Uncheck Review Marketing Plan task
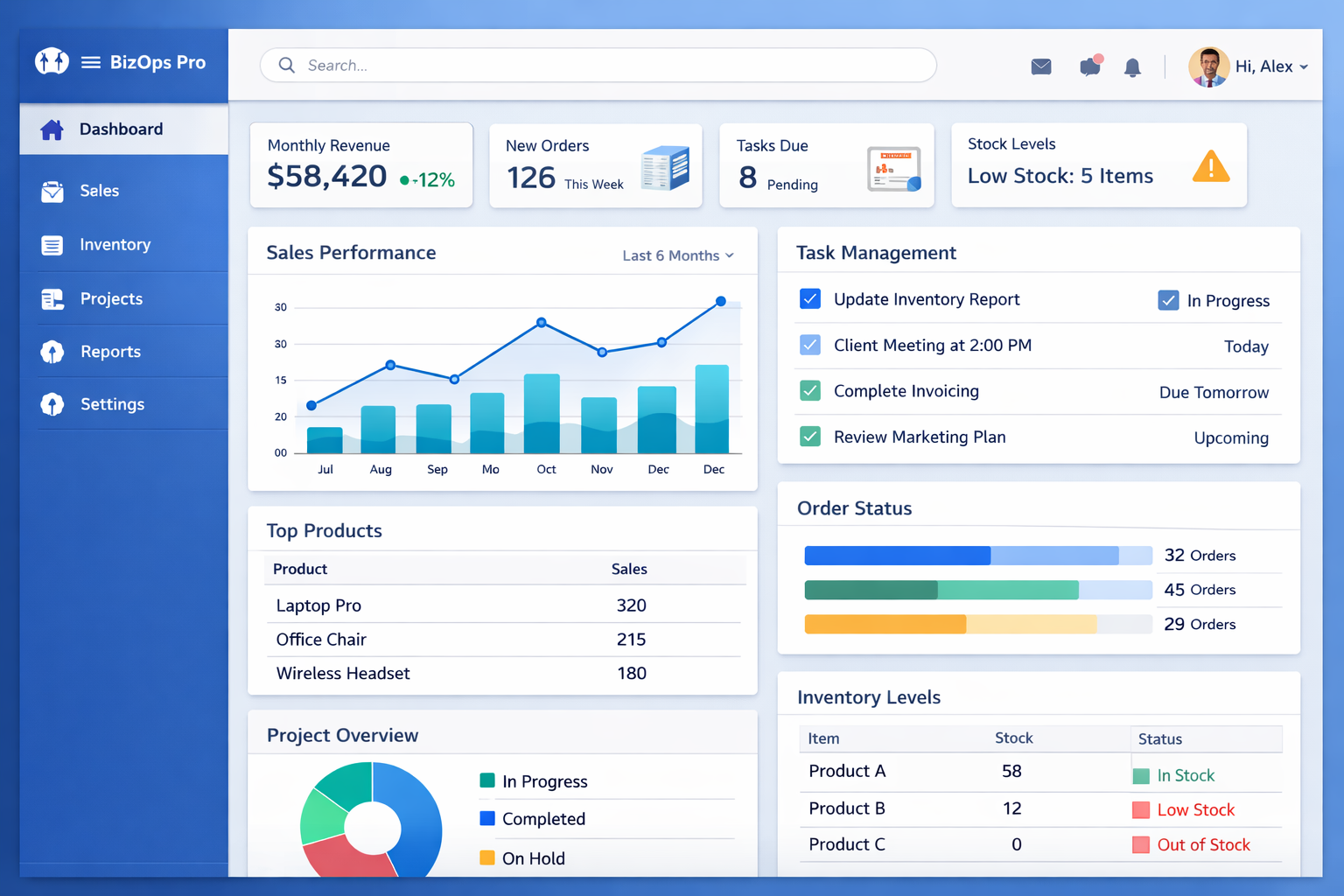This screenshot has width=1344, height=896. point(809,436)
